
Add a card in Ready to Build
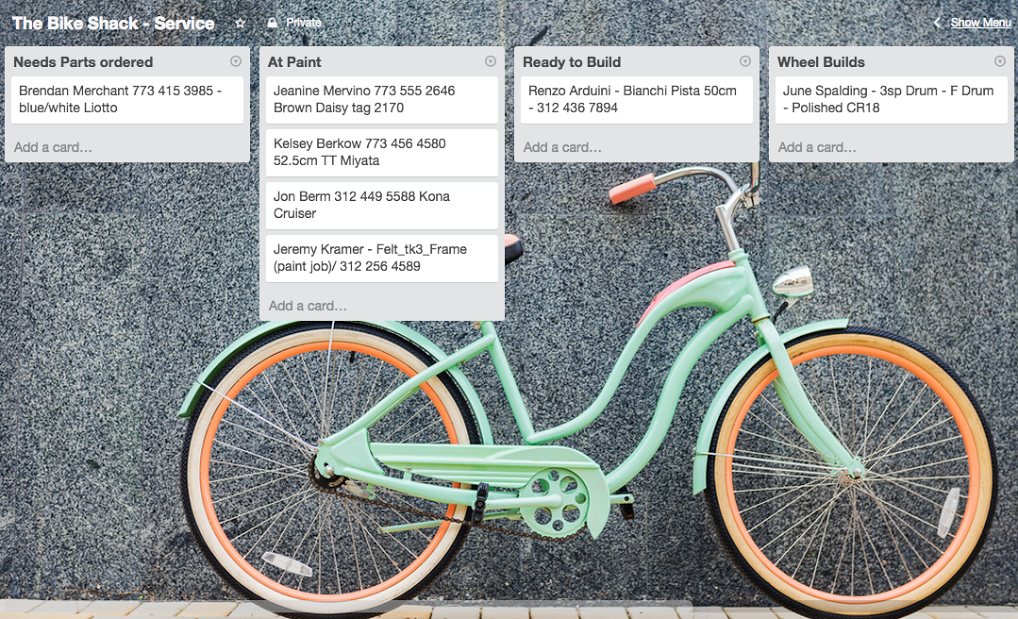click(x=562, y=147)
